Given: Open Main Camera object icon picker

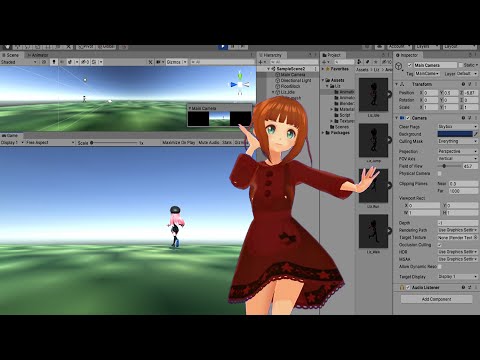Looking at the screenshot, I should (399, 66).
